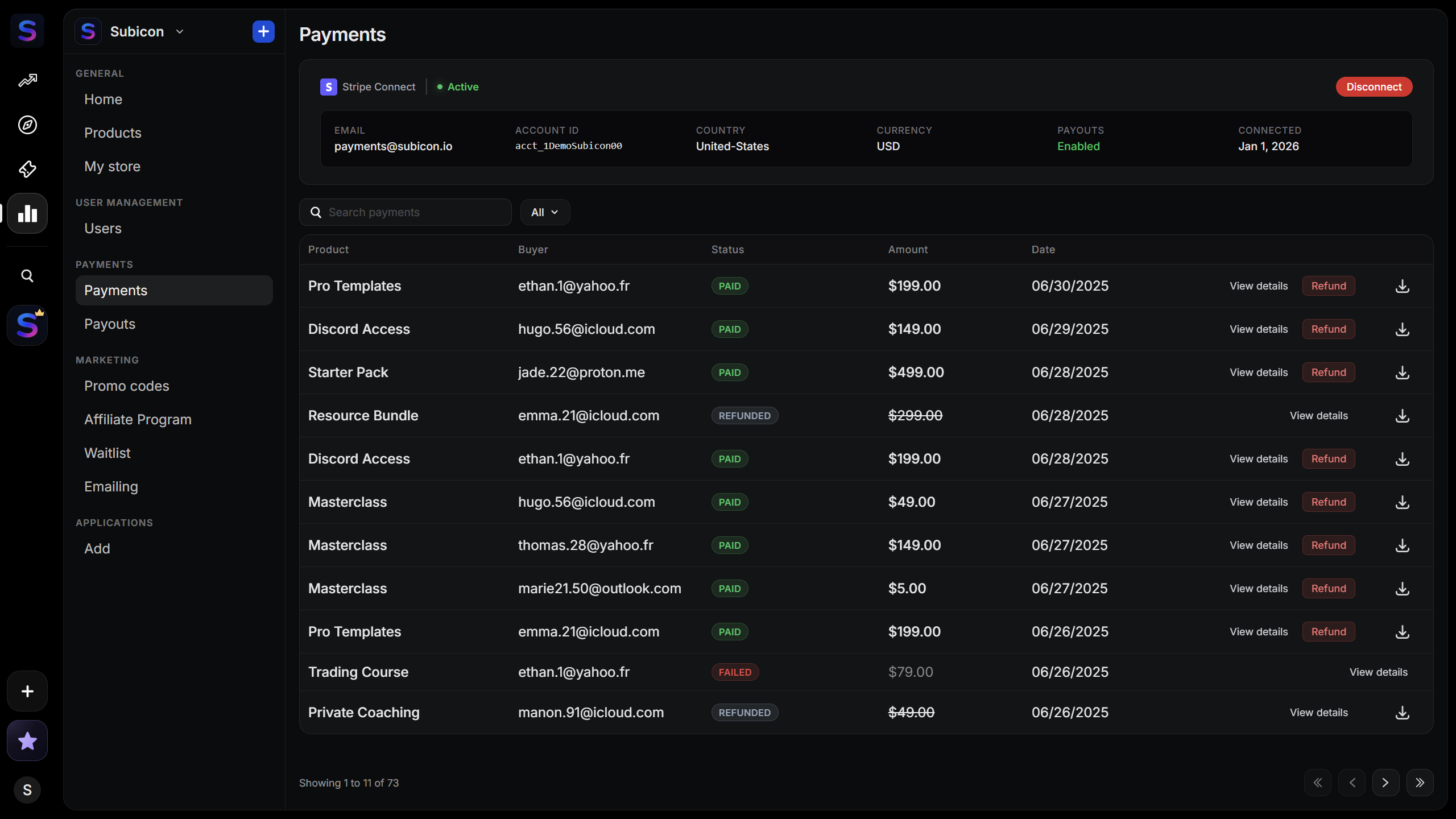The width and height of the screenshot is (1456, 819).
Task: Download invoice for marie21.50@outlook.com Masterclass payment
Action: point(1403,589)
